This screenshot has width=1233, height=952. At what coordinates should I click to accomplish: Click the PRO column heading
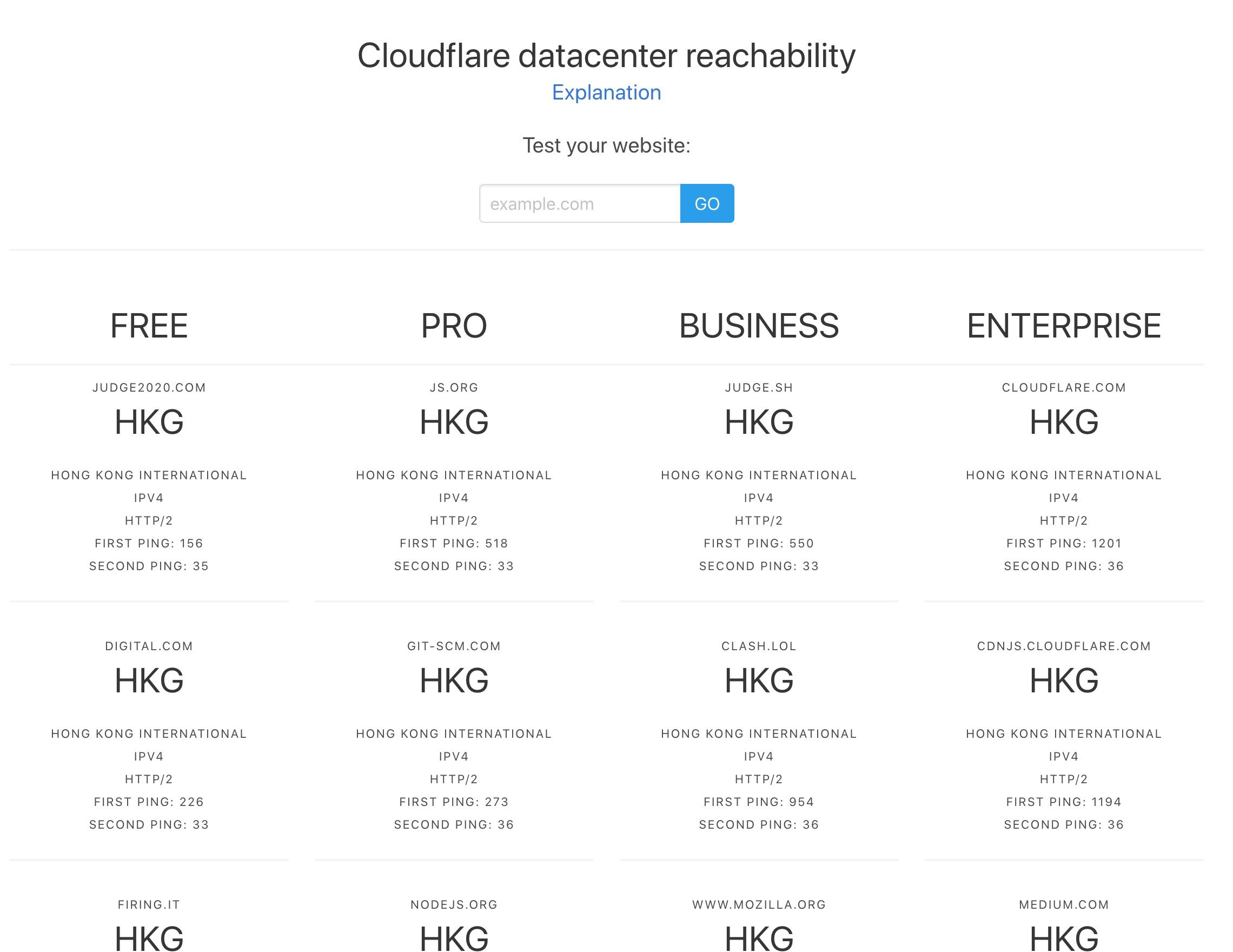click(x=454, y=326)
